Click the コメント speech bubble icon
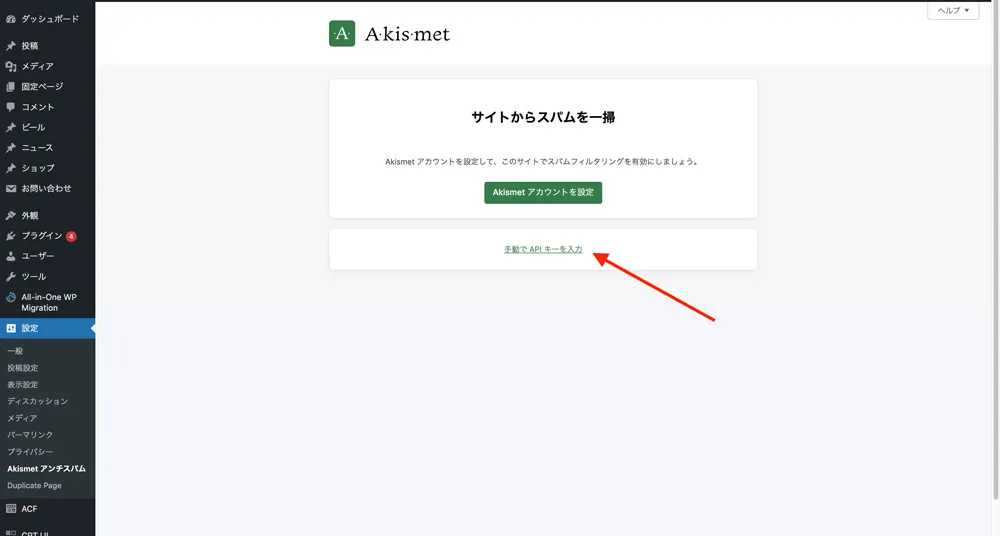The width and height of the screenshot is (1000, 536). point(11,107)
